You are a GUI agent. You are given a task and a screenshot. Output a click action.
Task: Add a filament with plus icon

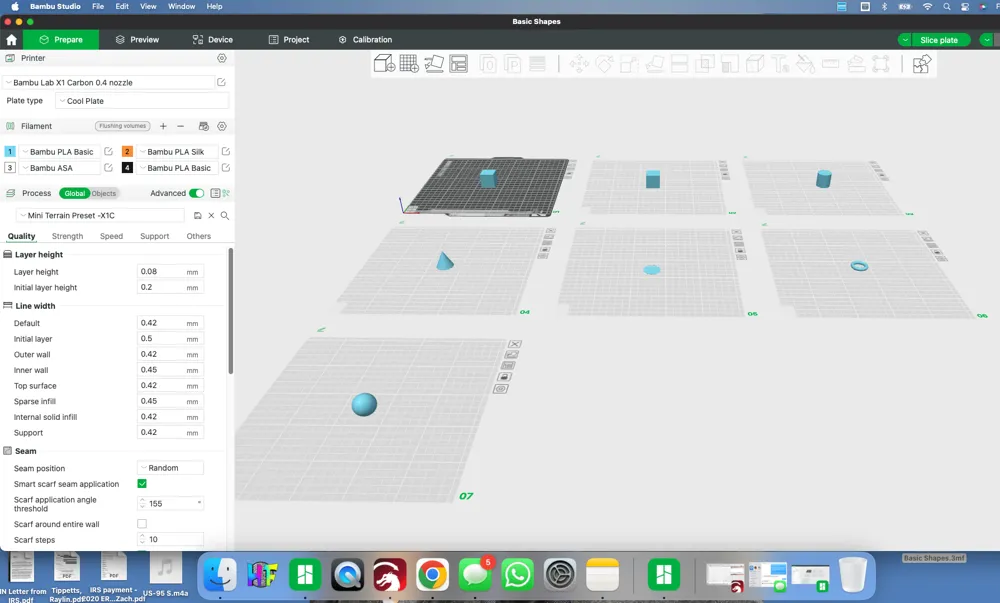coord(163,126)
